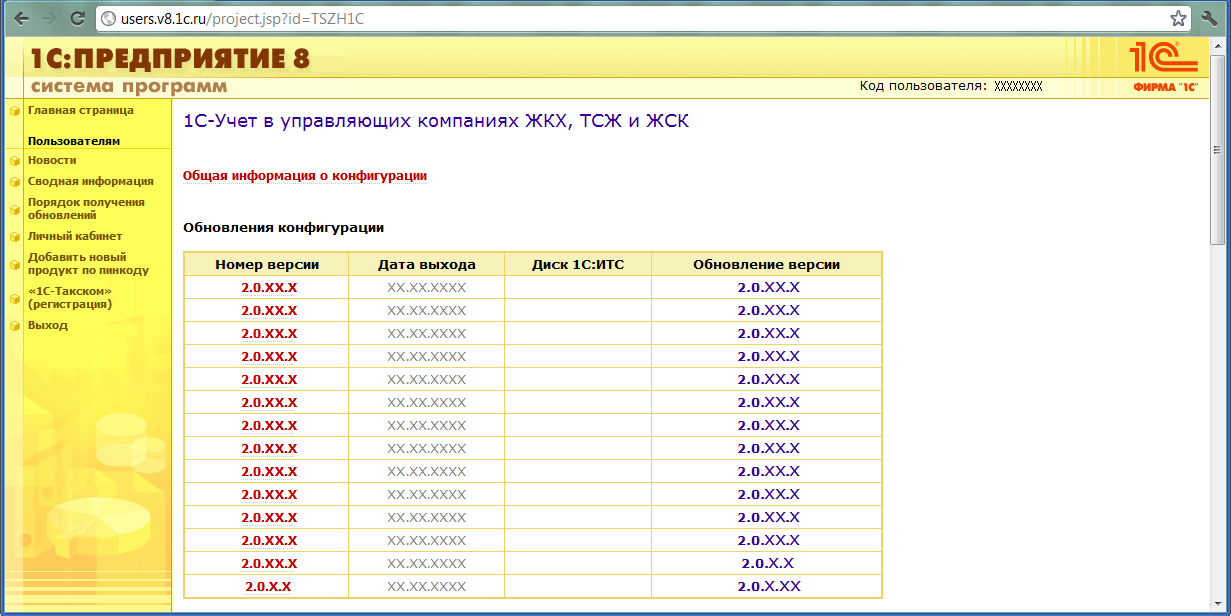
Task: Reload the page with the refresh icon
Action: tap(77, 18)
